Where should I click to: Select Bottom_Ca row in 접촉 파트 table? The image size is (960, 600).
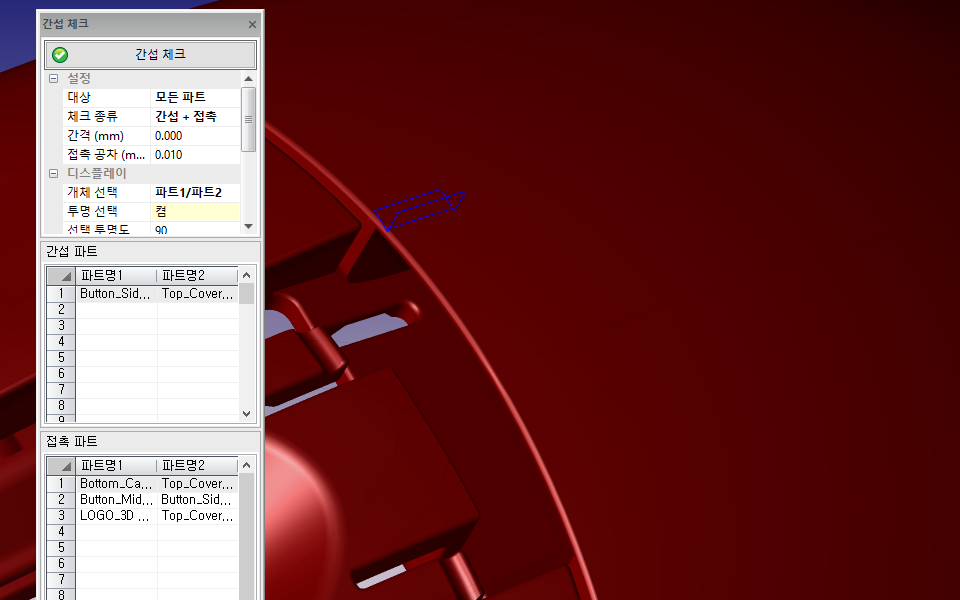point(116,484)
